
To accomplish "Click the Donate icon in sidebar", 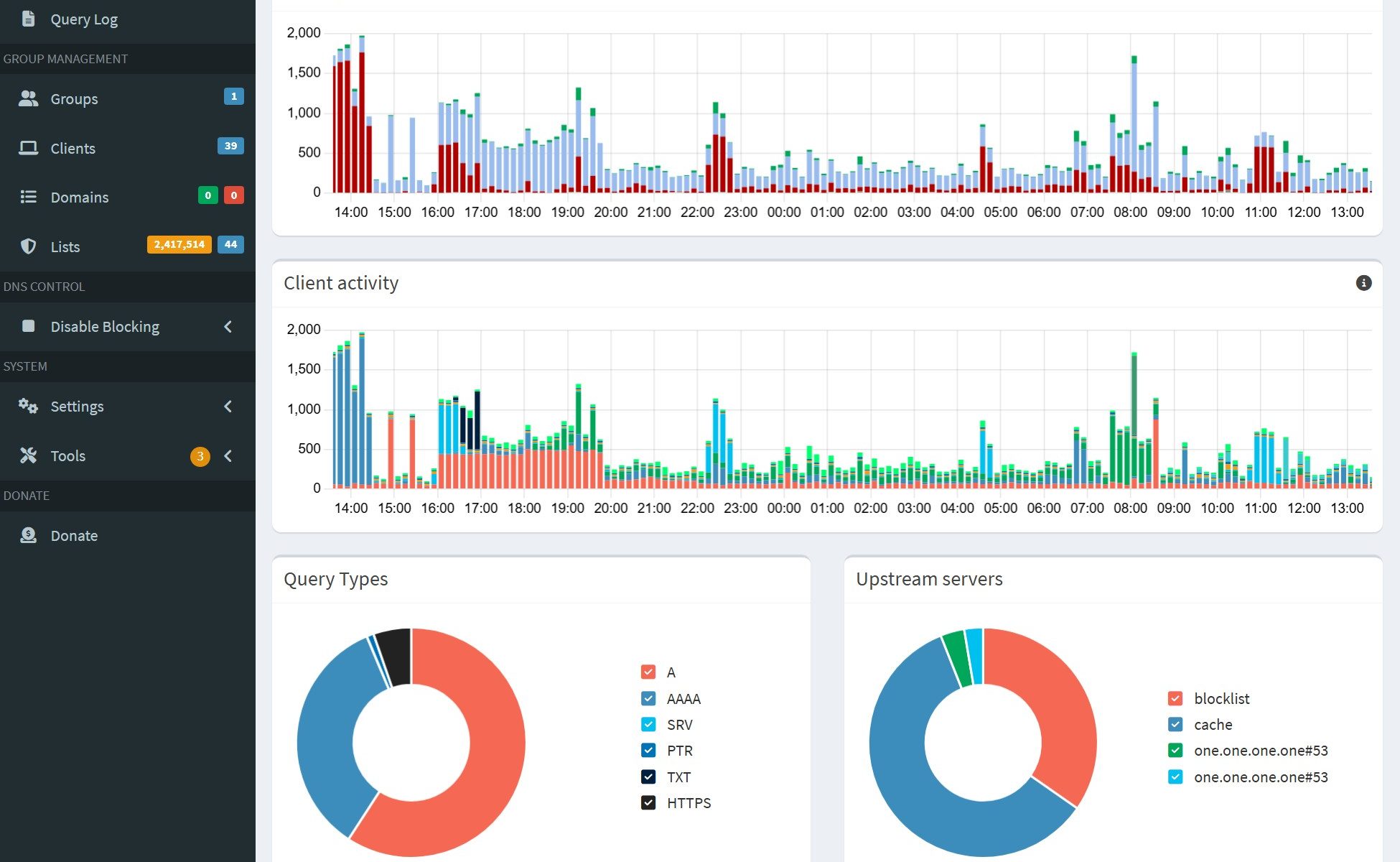I will click(28, 535).
